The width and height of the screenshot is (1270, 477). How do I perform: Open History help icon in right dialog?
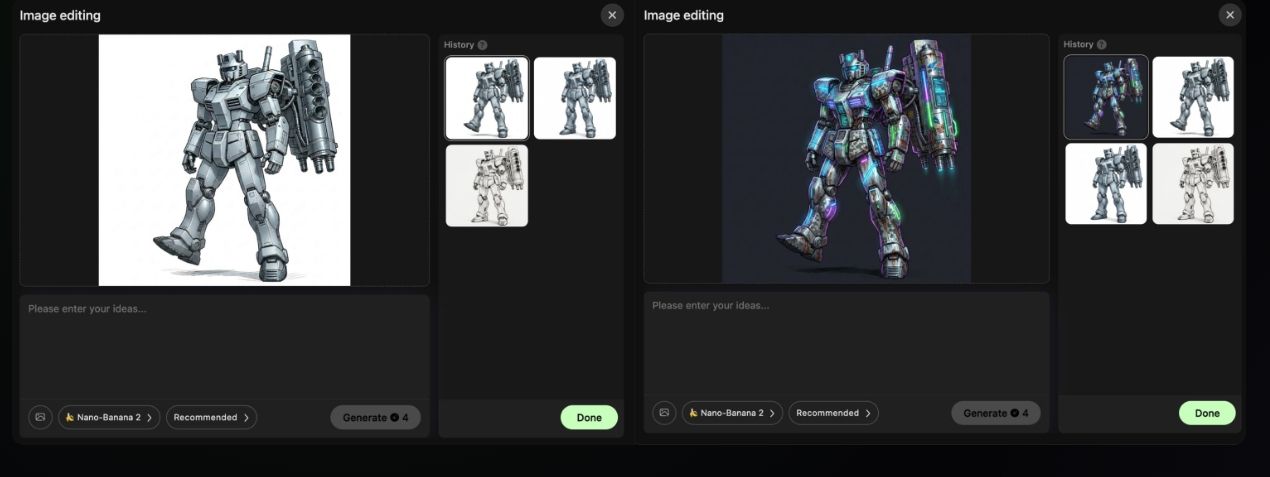tap(1101, 45)
